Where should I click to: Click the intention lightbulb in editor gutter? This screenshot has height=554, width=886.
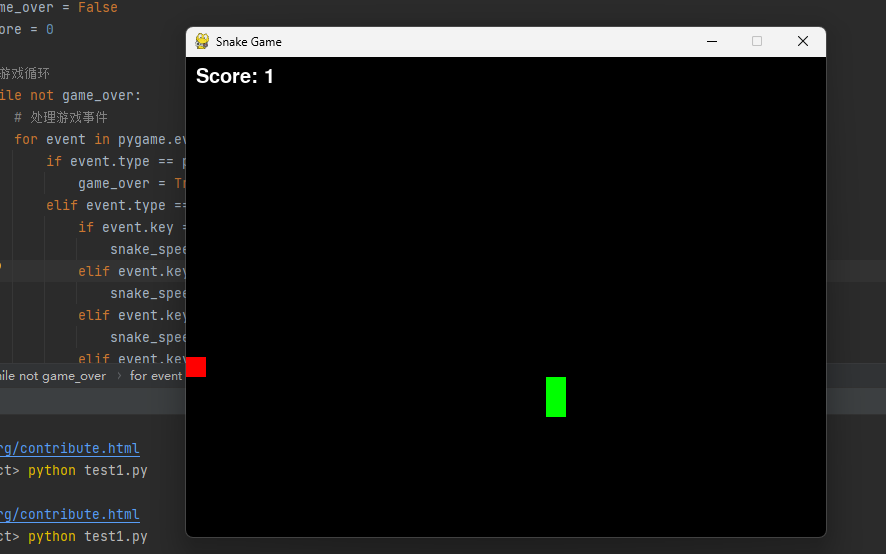click(1, 266)
